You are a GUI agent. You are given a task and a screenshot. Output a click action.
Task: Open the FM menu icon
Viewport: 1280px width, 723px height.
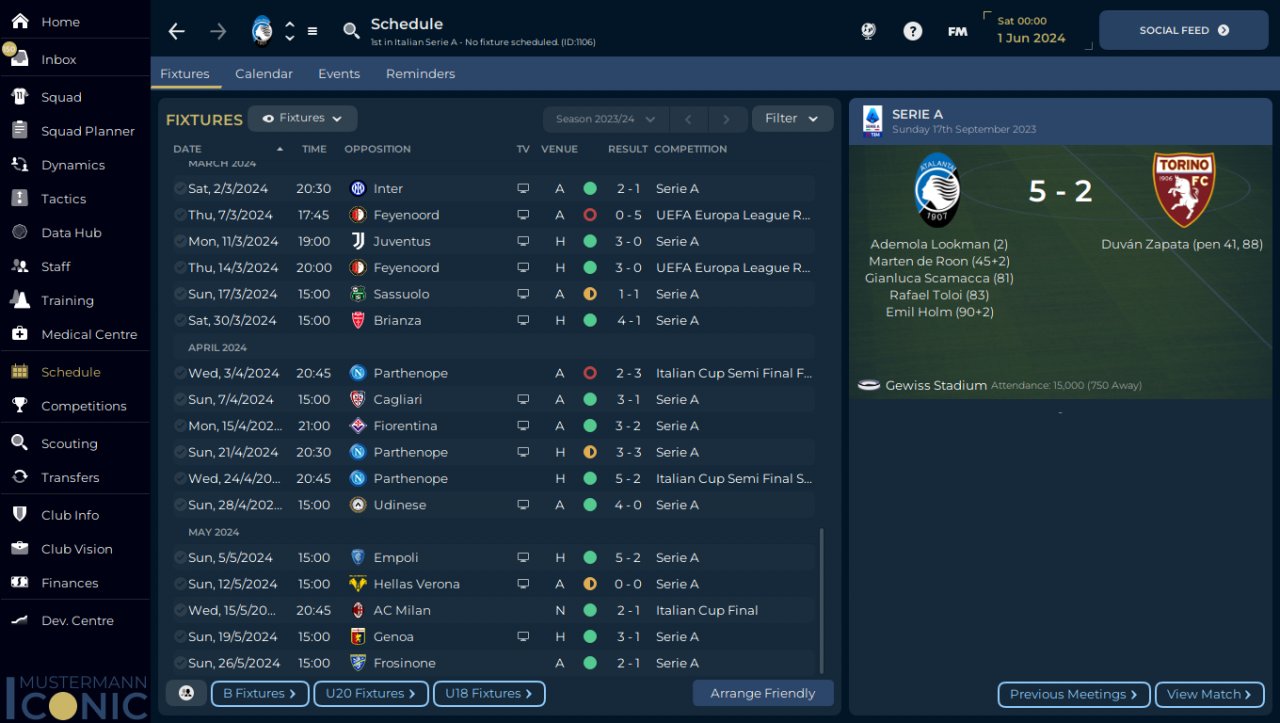(x=957, y=31)
